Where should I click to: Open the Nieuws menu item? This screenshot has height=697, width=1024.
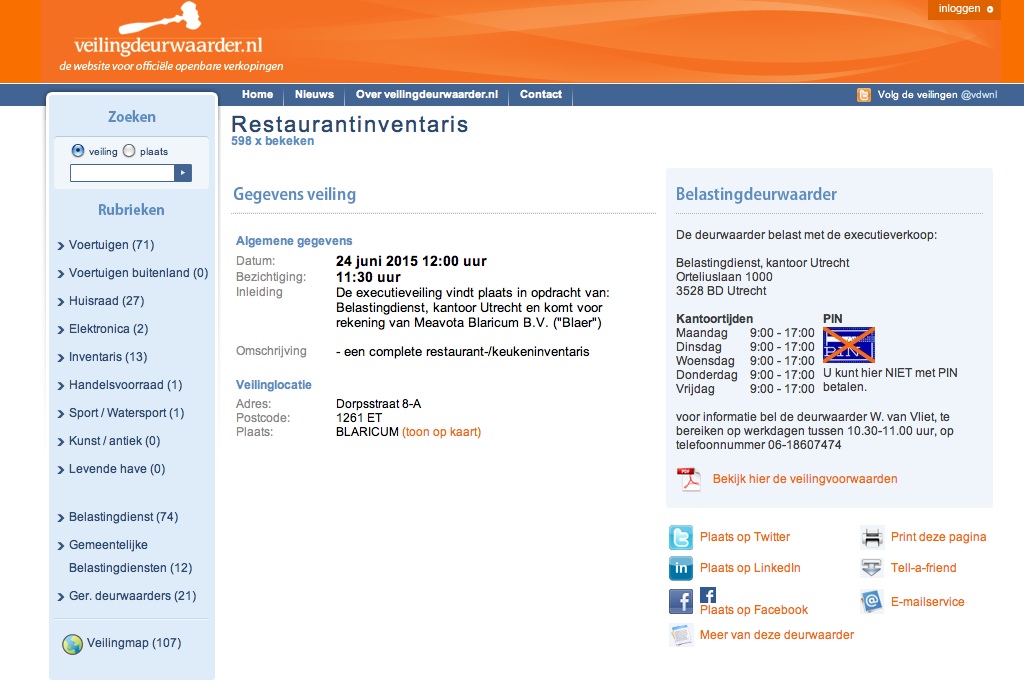[314, 95]
